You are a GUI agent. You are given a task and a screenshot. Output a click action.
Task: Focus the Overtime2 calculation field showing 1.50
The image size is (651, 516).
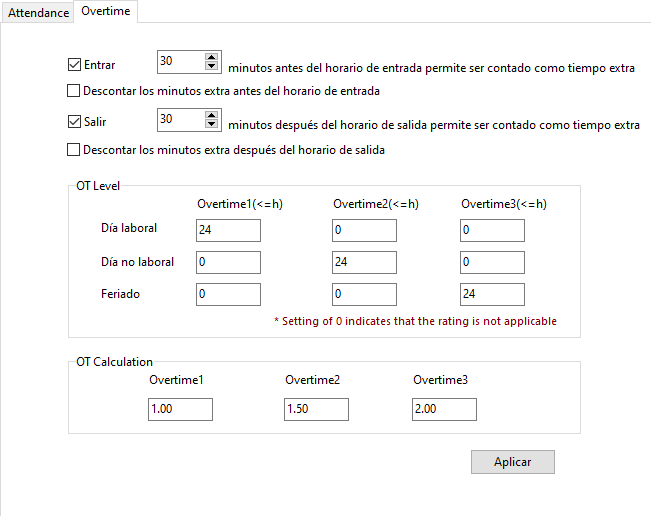click(x=316, y=409)
